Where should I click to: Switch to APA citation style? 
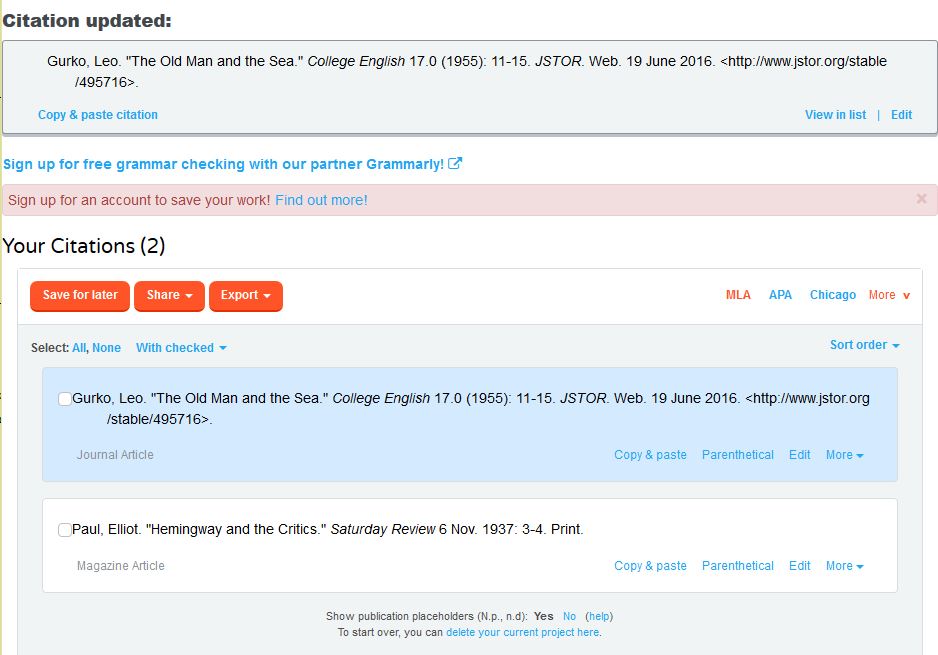[780, 295]
